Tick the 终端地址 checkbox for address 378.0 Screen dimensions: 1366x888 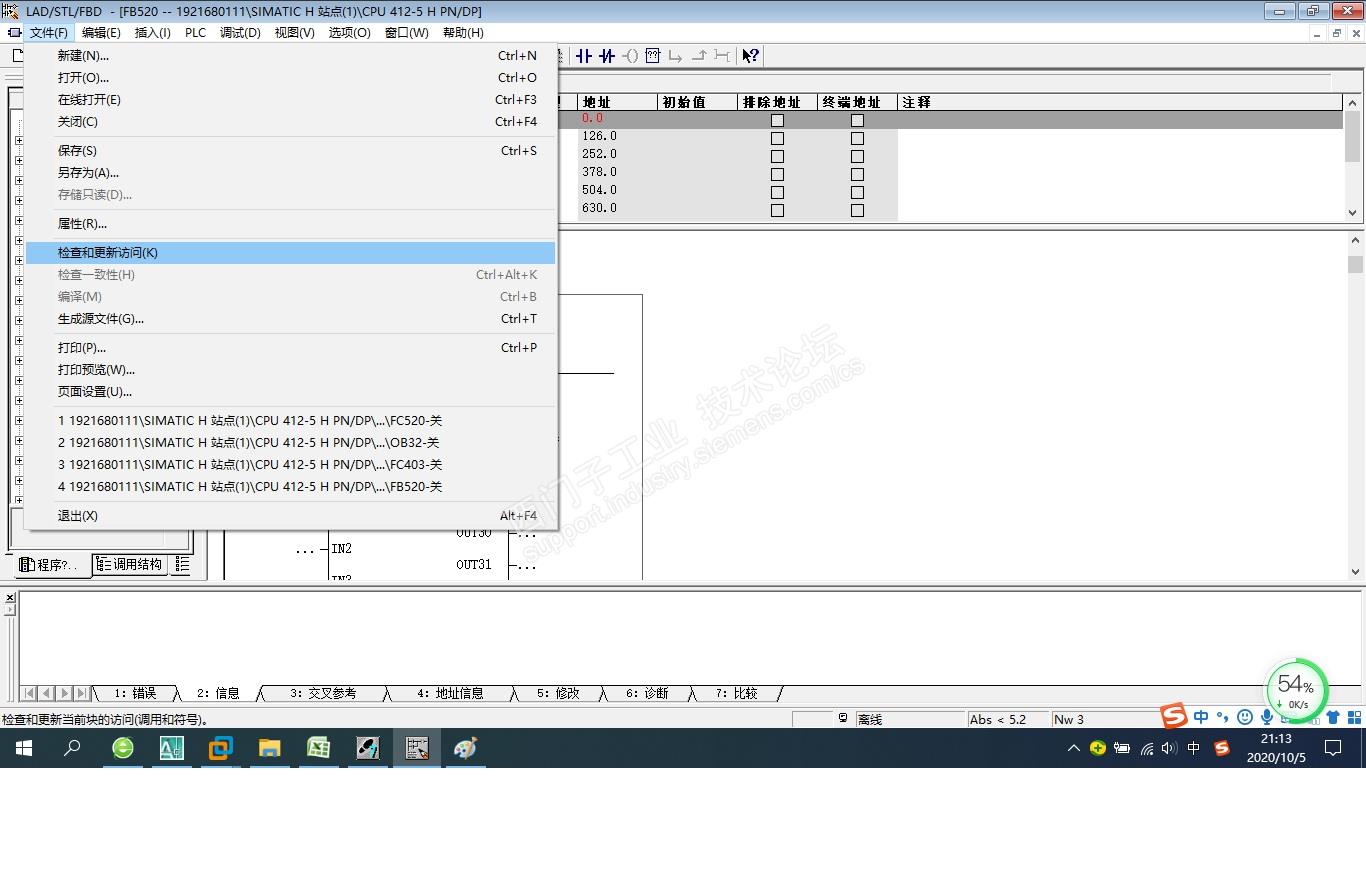[x=857, y=174]
